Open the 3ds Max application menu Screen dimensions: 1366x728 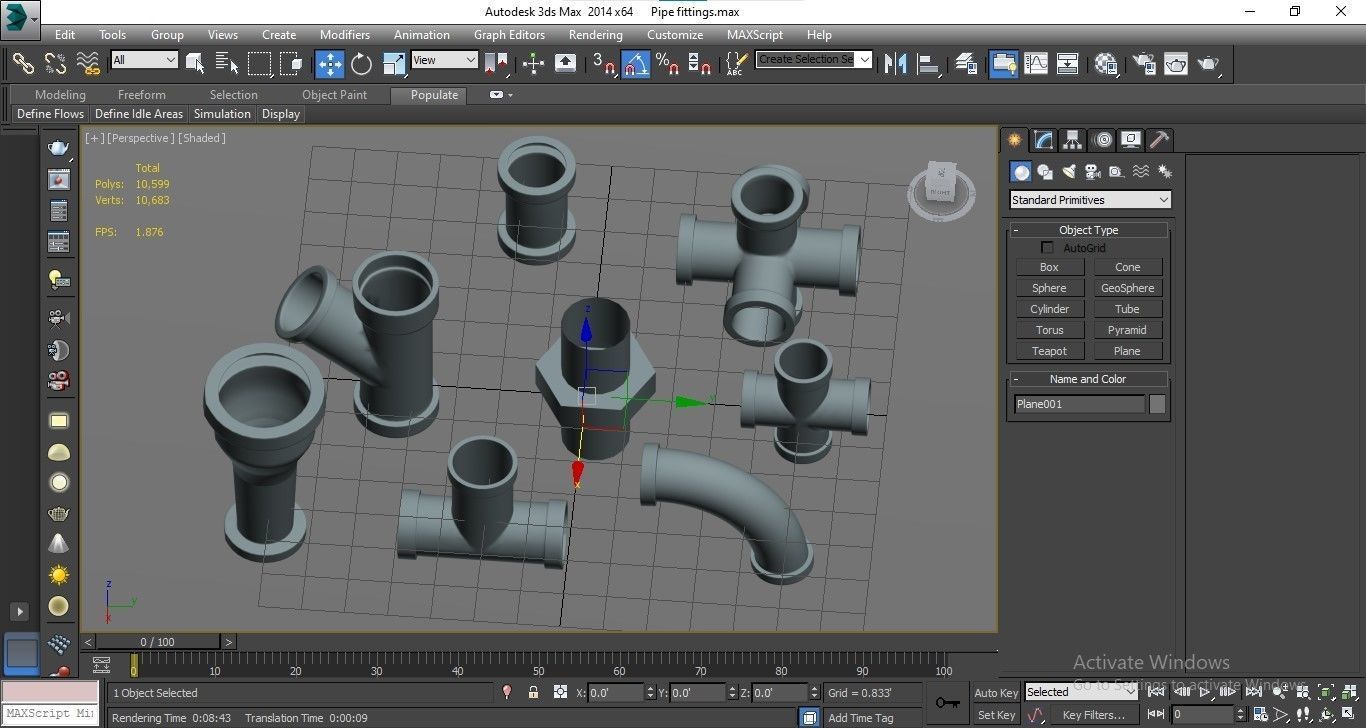[20, 17]
